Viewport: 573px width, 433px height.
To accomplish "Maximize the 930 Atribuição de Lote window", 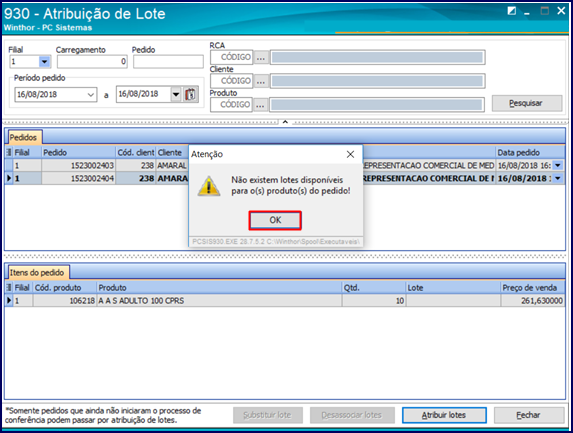I will tap(544, 11).
